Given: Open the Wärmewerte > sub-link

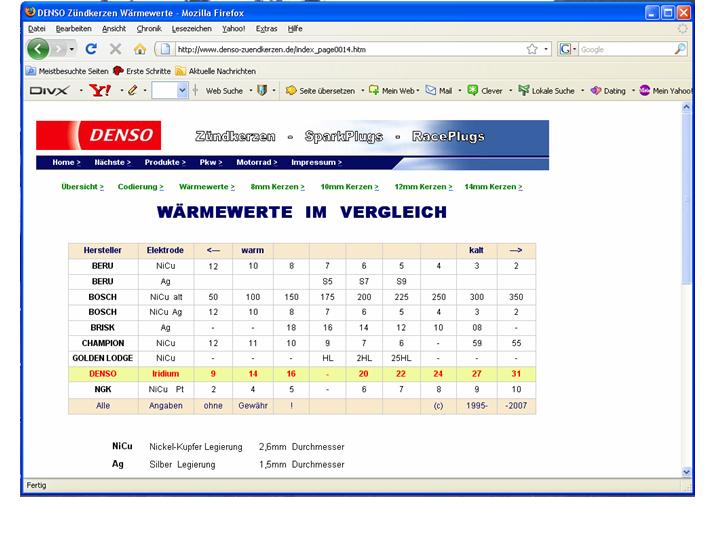Looking at the screenshot, I should (207, 187).
